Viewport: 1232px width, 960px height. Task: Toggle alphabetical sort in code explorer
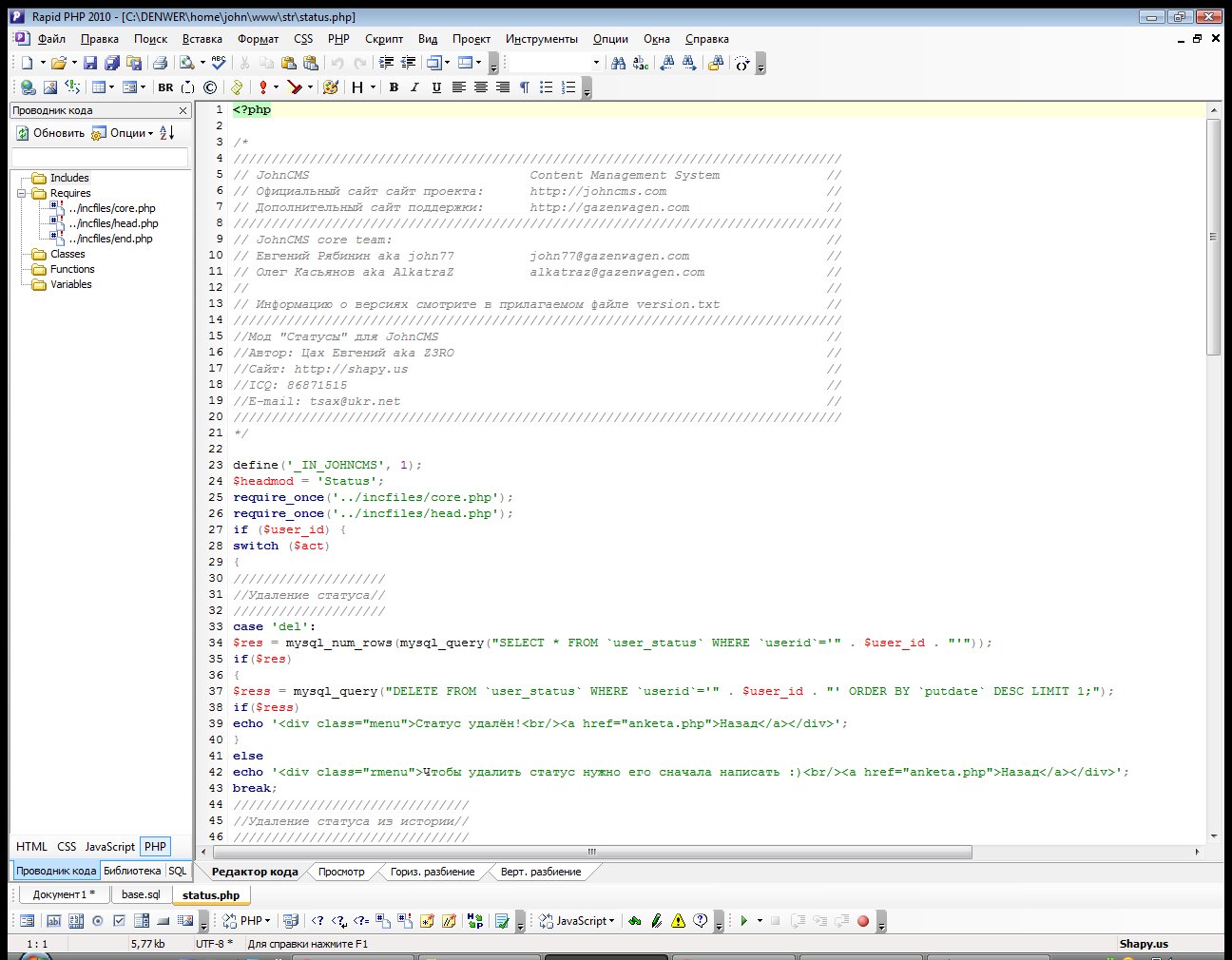coord(167,133)
